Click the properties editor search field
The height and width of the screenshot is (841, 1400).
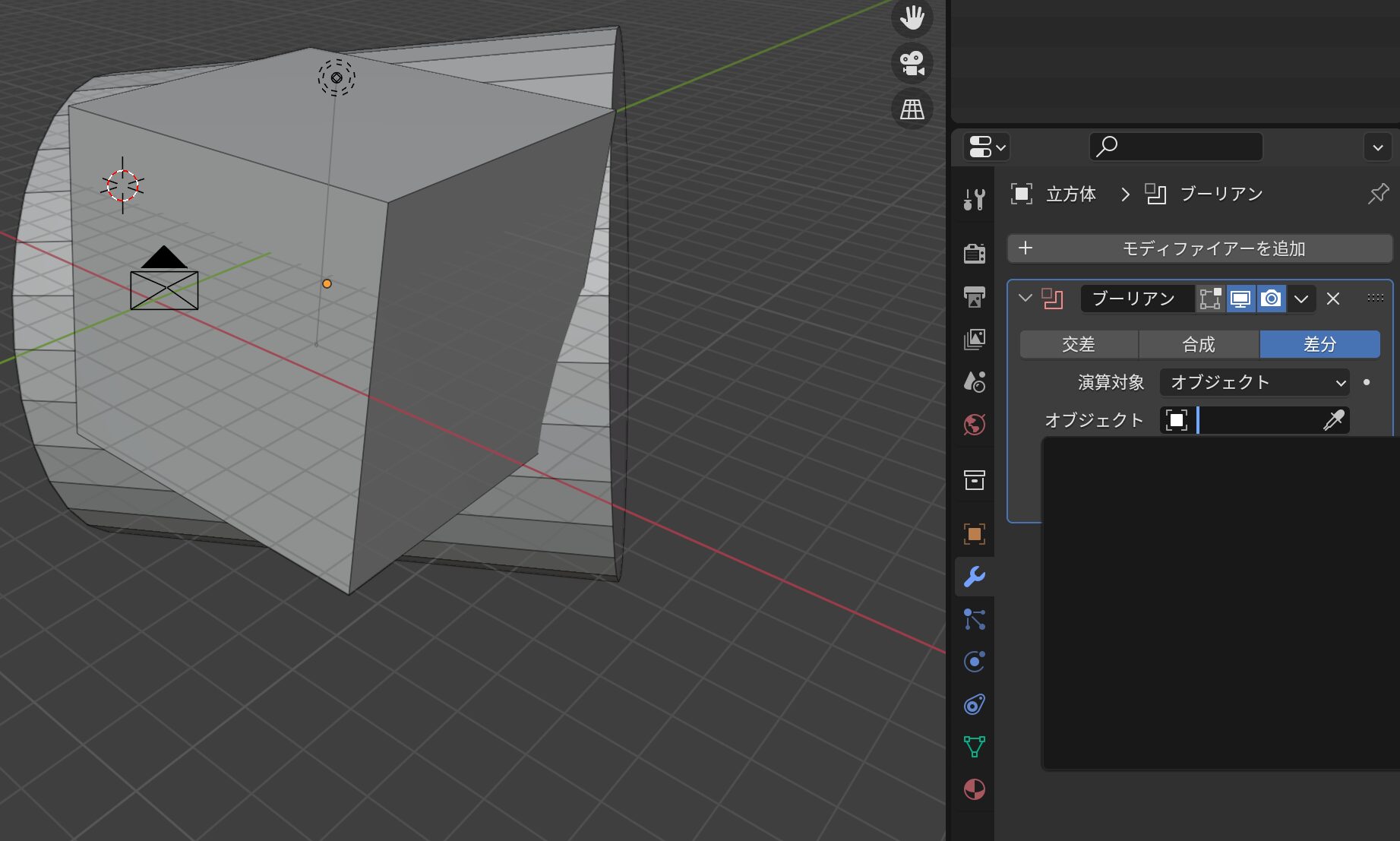tap(1176, 147)
